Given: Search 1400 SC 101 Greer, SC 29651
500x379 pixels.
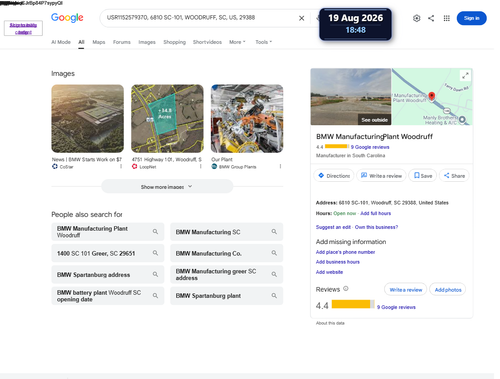Looking at the screenshot, I should coord(108,253).
